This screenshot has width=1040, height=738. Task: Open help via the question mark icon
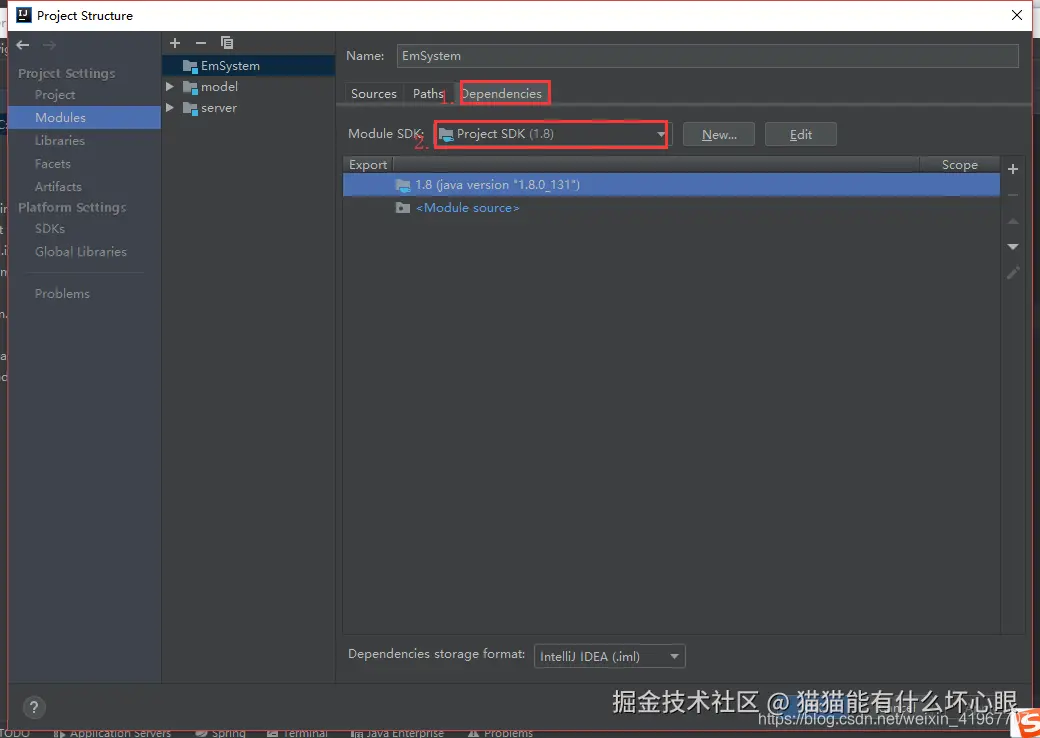[x=34, y=707]
